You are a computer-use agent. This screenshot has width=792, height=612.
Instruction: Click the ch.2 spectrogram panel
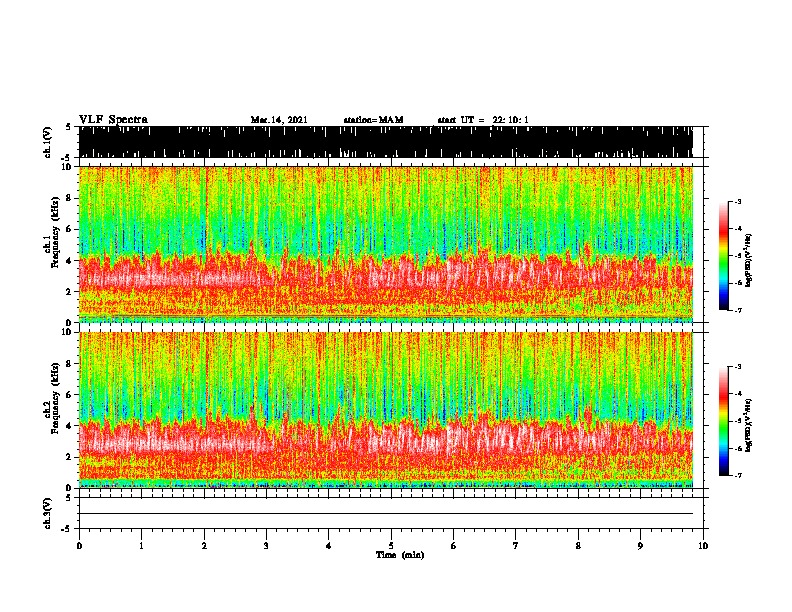pos(386,410)
